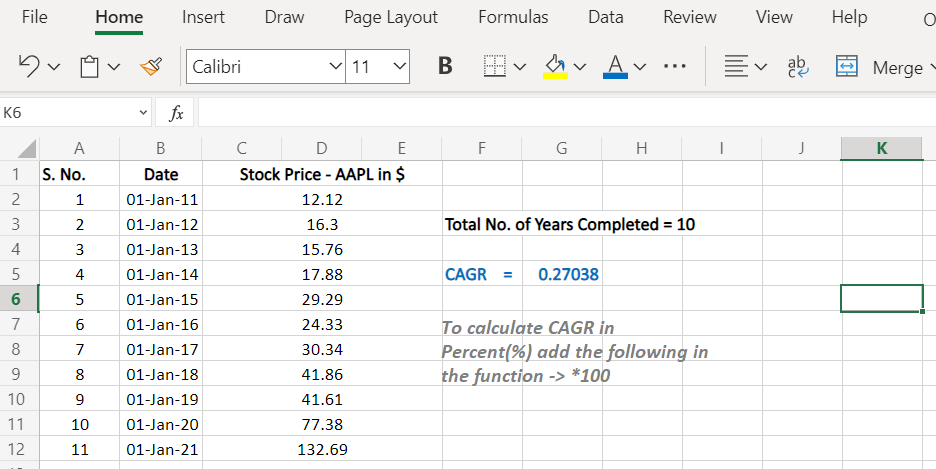Apply yellow fill color bucket
This screenshot has width=936, height=469.
(555, 67)
